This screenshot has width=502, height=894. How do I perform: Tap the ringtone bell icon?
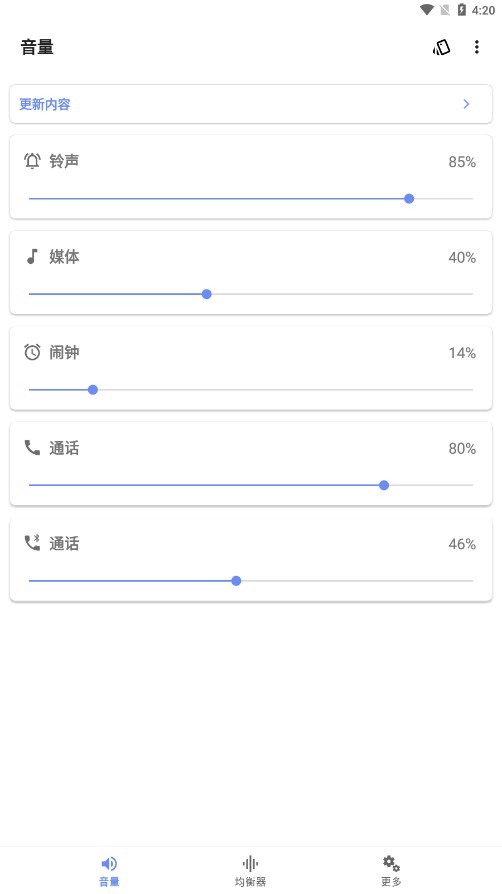point(33,161)
